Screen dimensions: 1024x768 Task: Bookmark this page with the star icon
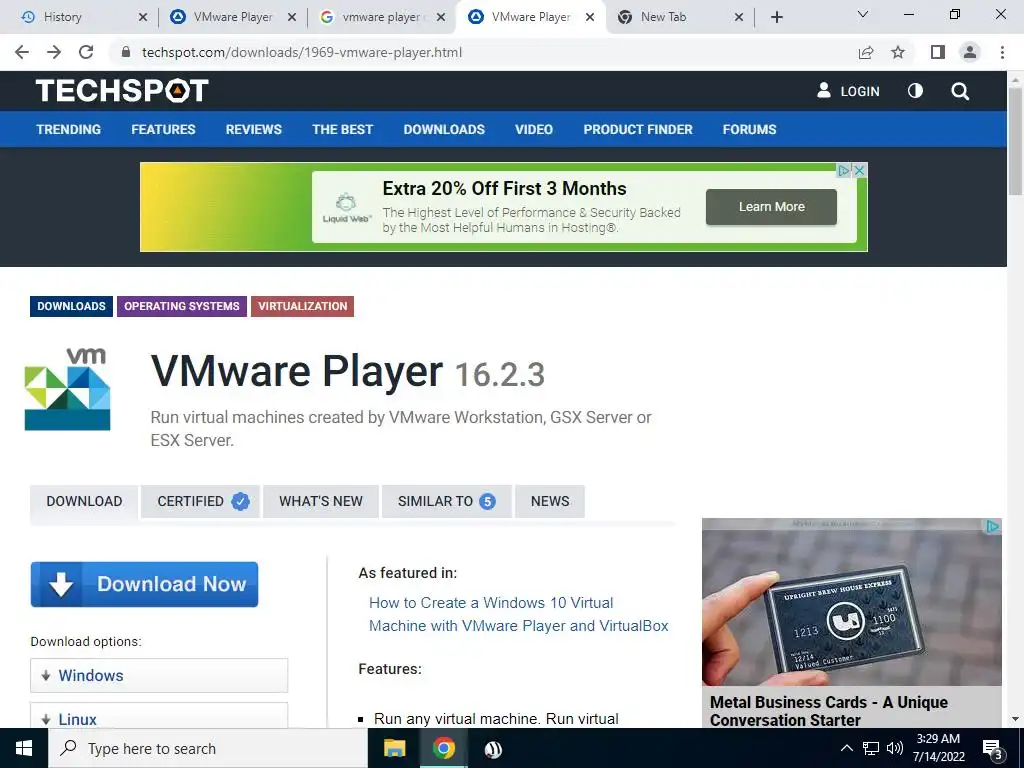click(x=898, y=52)
